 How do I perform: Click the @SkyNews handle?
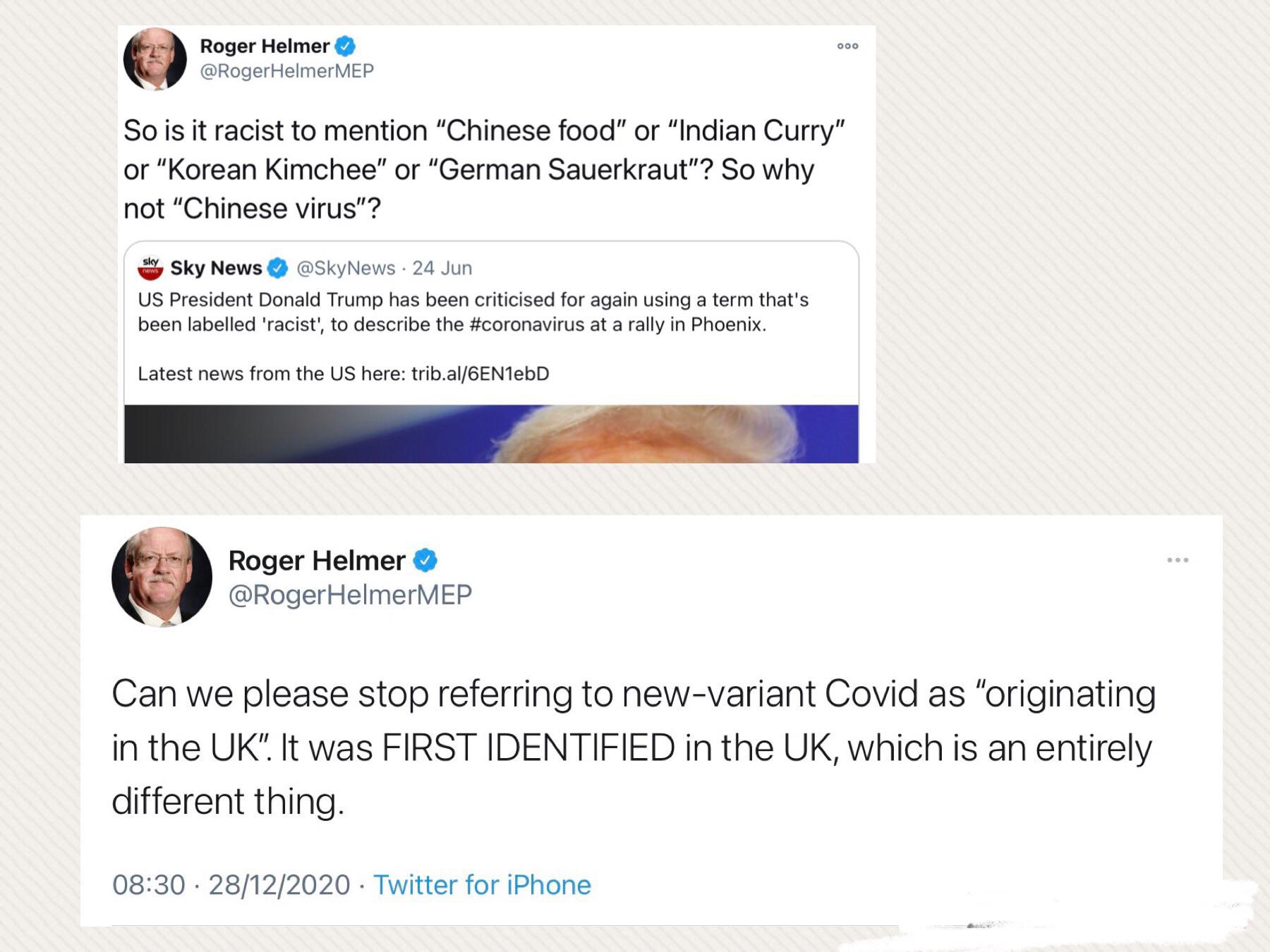346,268
